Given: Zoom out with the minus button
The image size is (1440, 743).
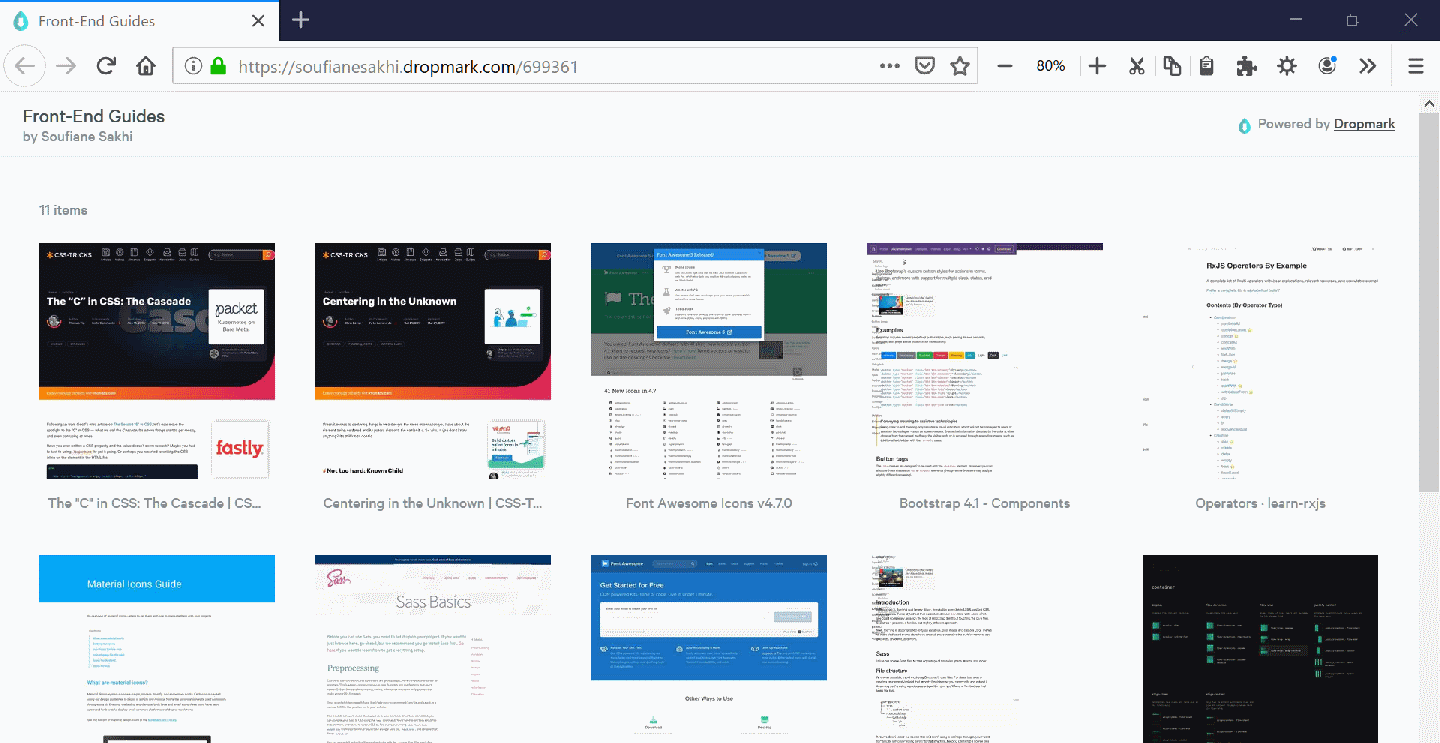Looking at the screenshot, I should (1006, 66).
